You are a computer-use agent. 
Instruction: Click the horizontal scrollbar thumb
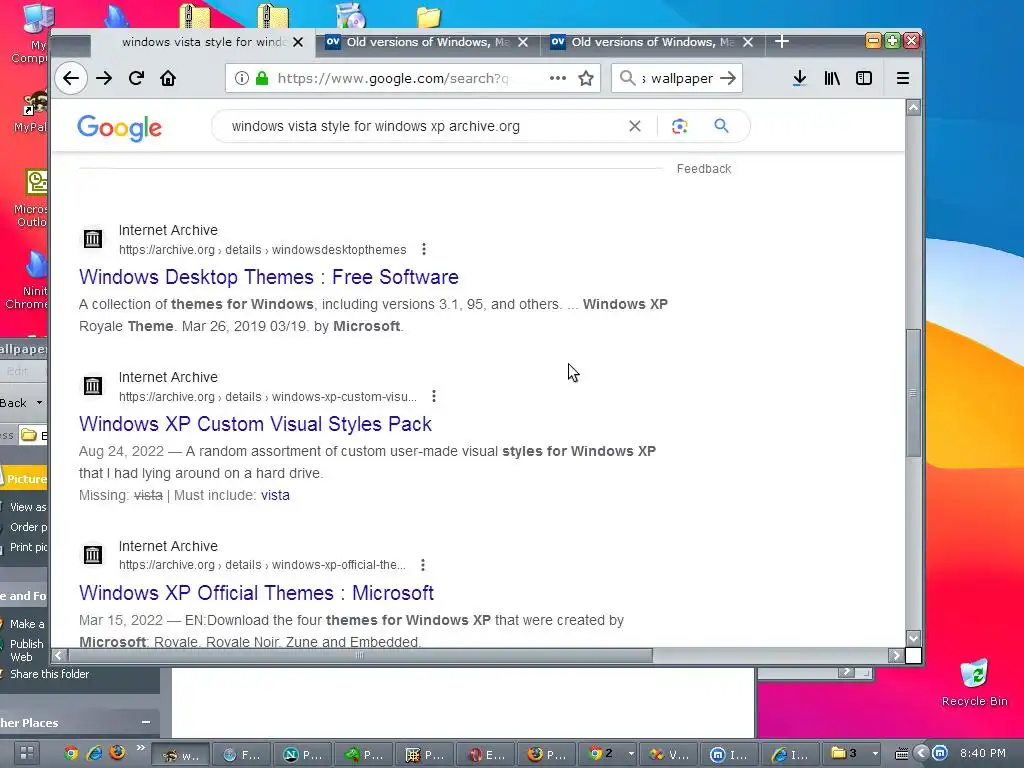point(360,655)
